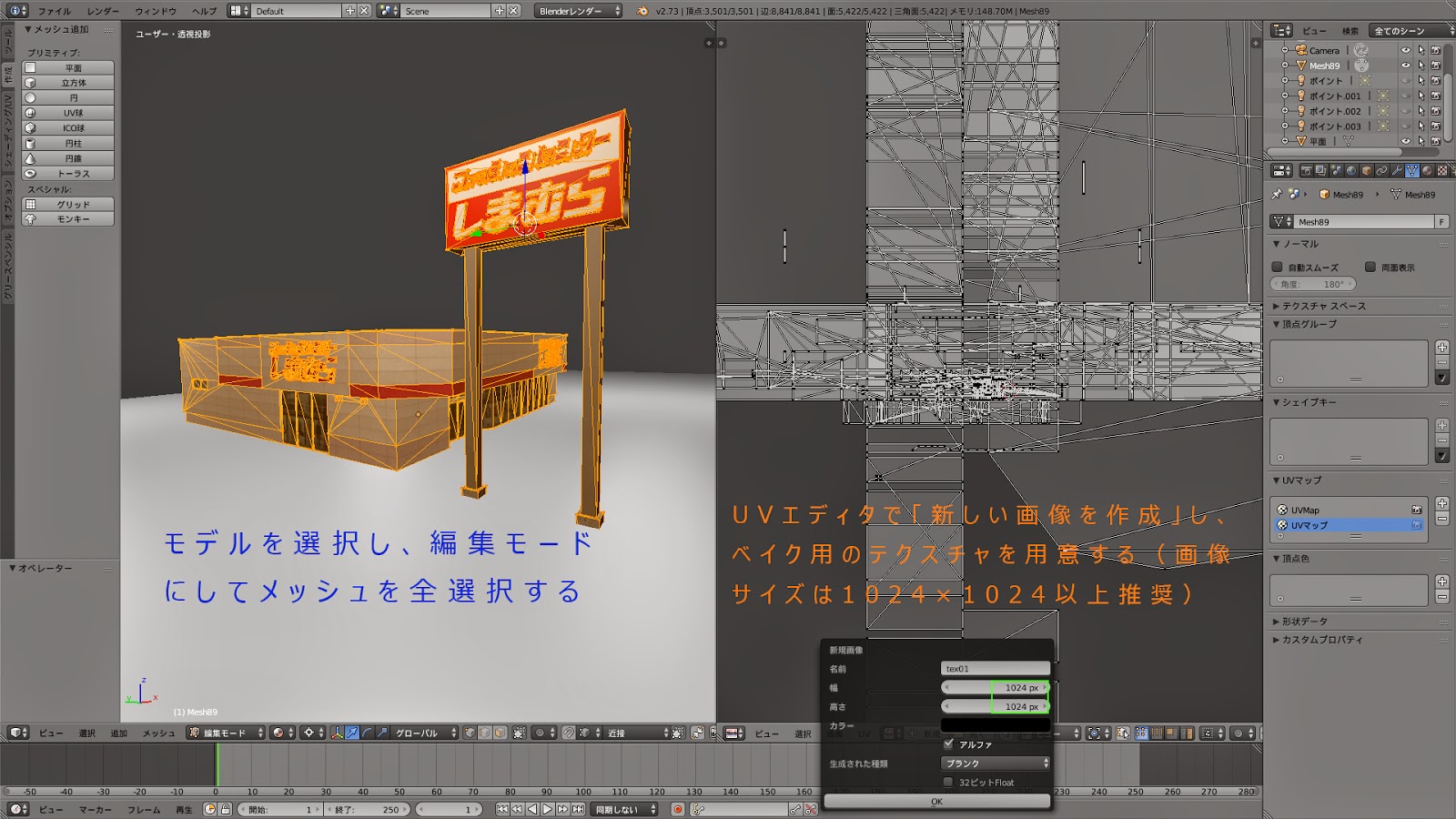Play the animation in reverse
1456x819 pixels.
pyautogui.click(x=532, y=809)
